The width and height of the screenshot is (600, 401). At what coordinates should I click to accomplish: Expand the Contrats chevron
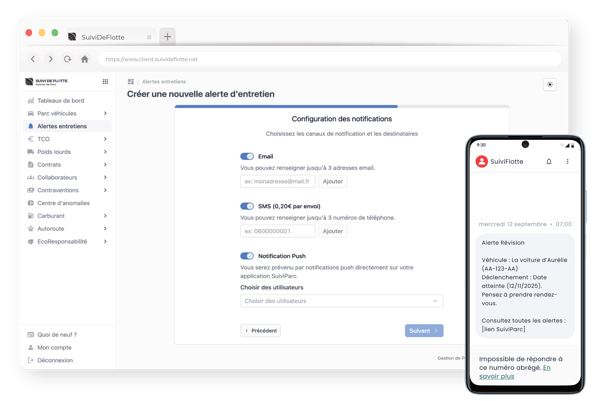pos(105,165)
